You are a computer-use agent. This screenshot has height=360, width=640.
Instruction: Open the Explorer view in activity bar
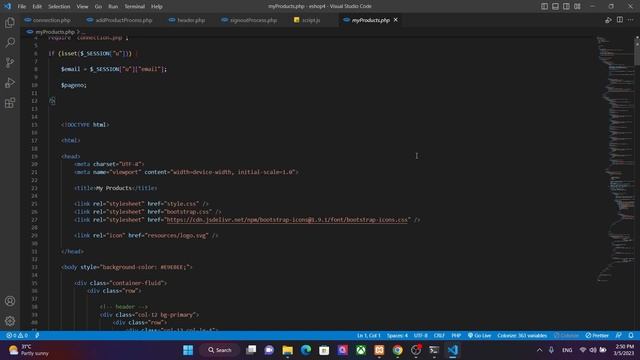point(10,22)
